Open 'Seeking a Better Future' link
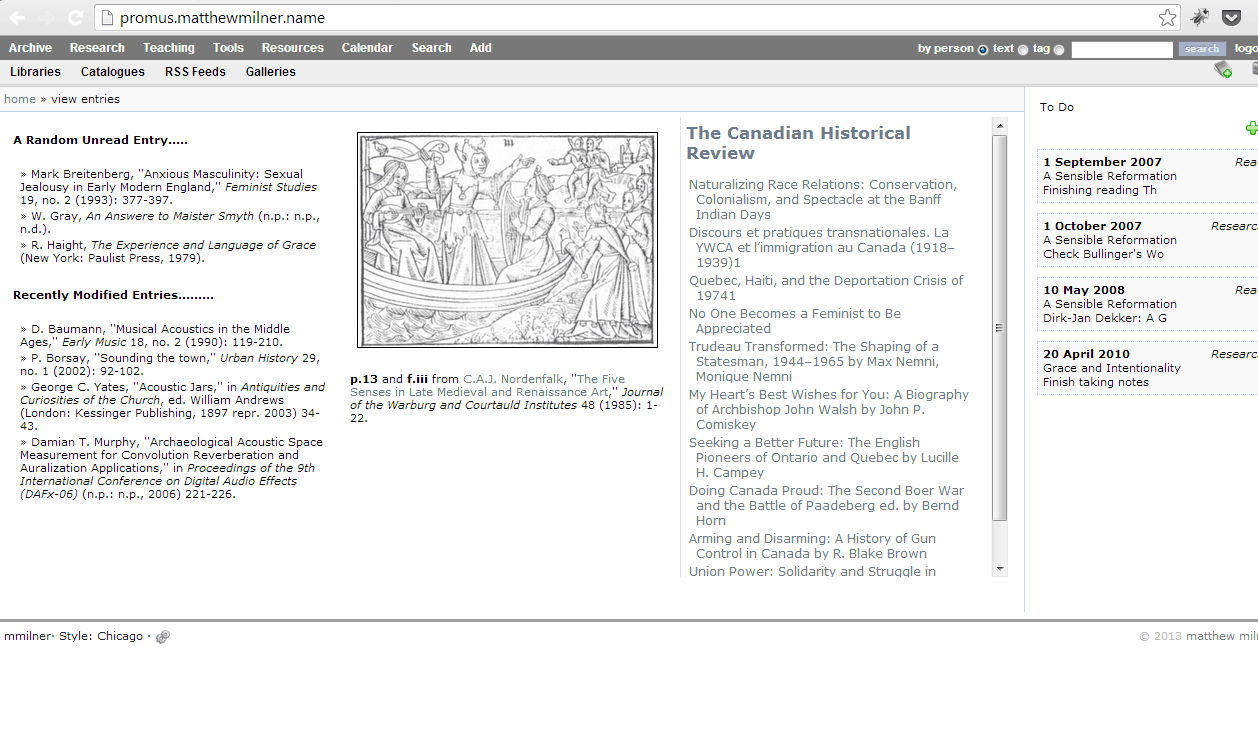 point(824,457)
